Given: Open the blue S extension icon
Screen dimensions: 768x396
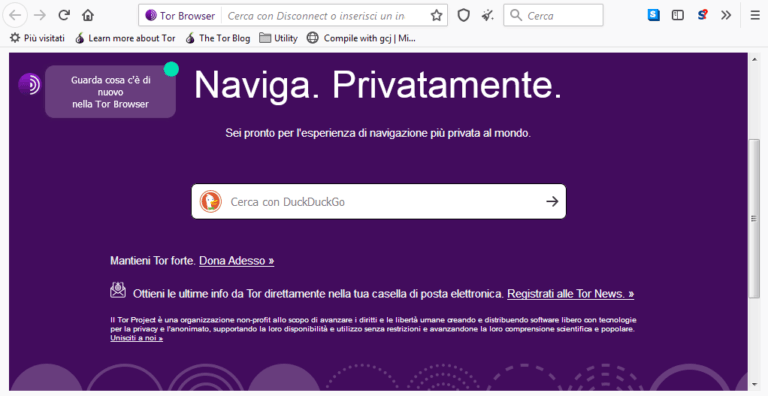Looking at the screenshot, I should (x=653, y=15).
